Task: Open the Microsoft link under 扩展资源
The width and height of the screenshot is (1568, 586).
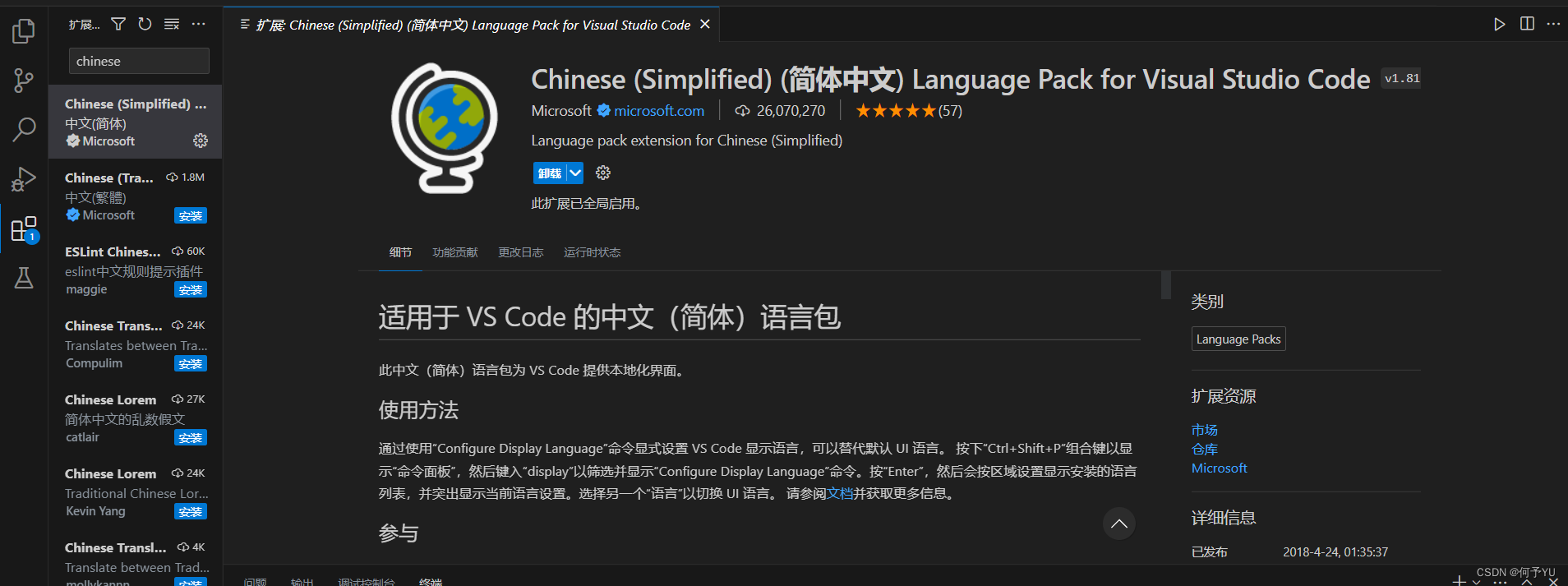Action: pyautogui.click(x=1220, y=468)
